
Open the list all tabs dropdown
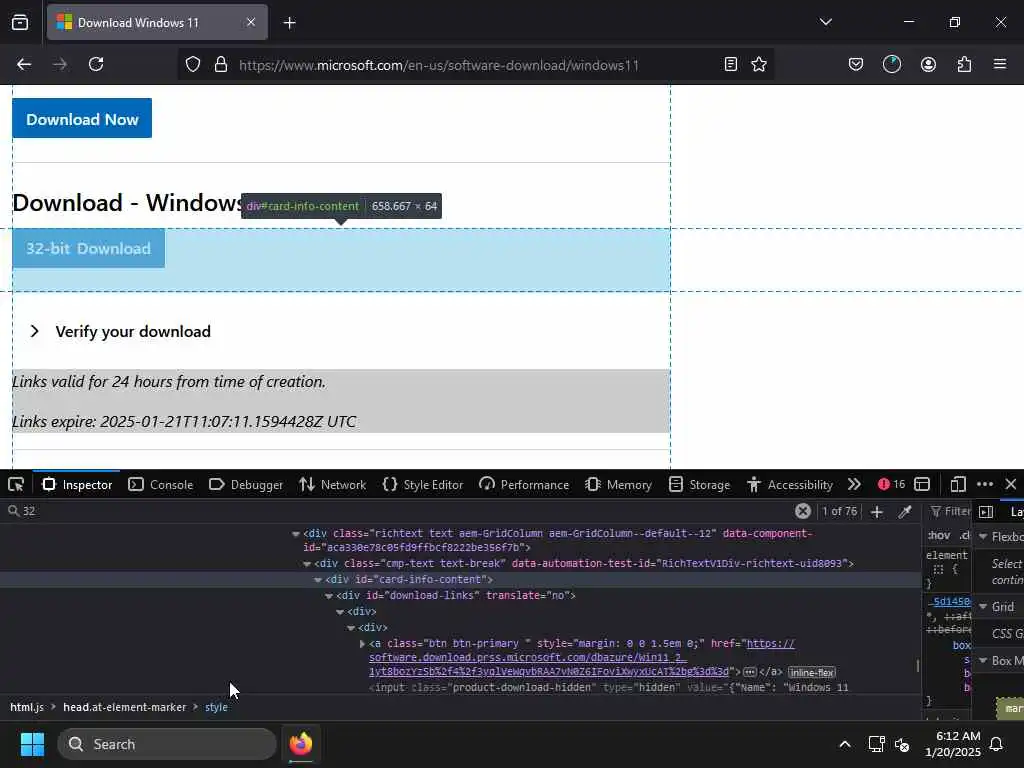pos(825,22)
